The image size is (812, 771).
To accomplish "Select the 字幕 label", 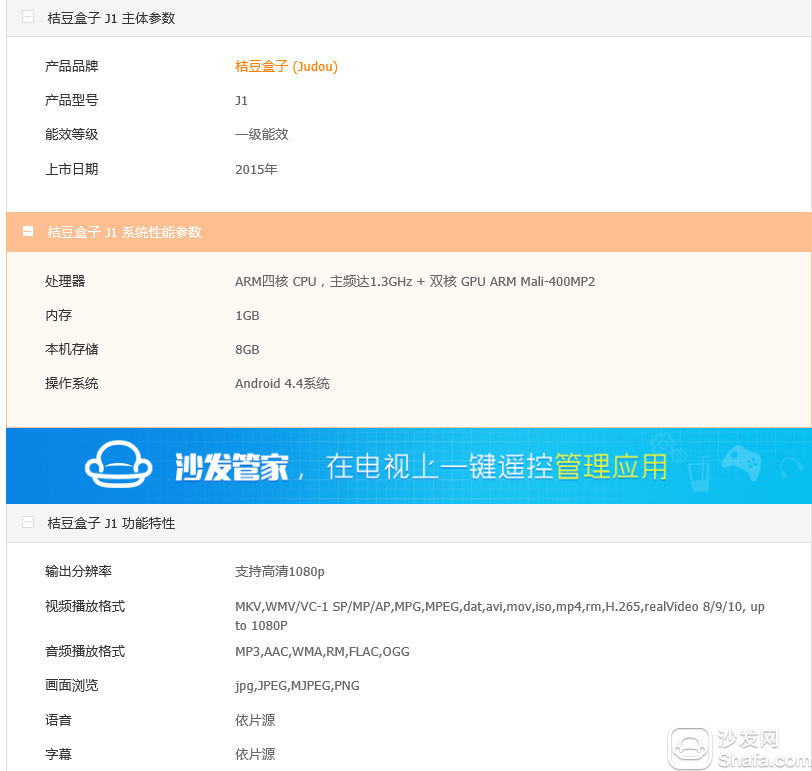I will click(59, 754).
